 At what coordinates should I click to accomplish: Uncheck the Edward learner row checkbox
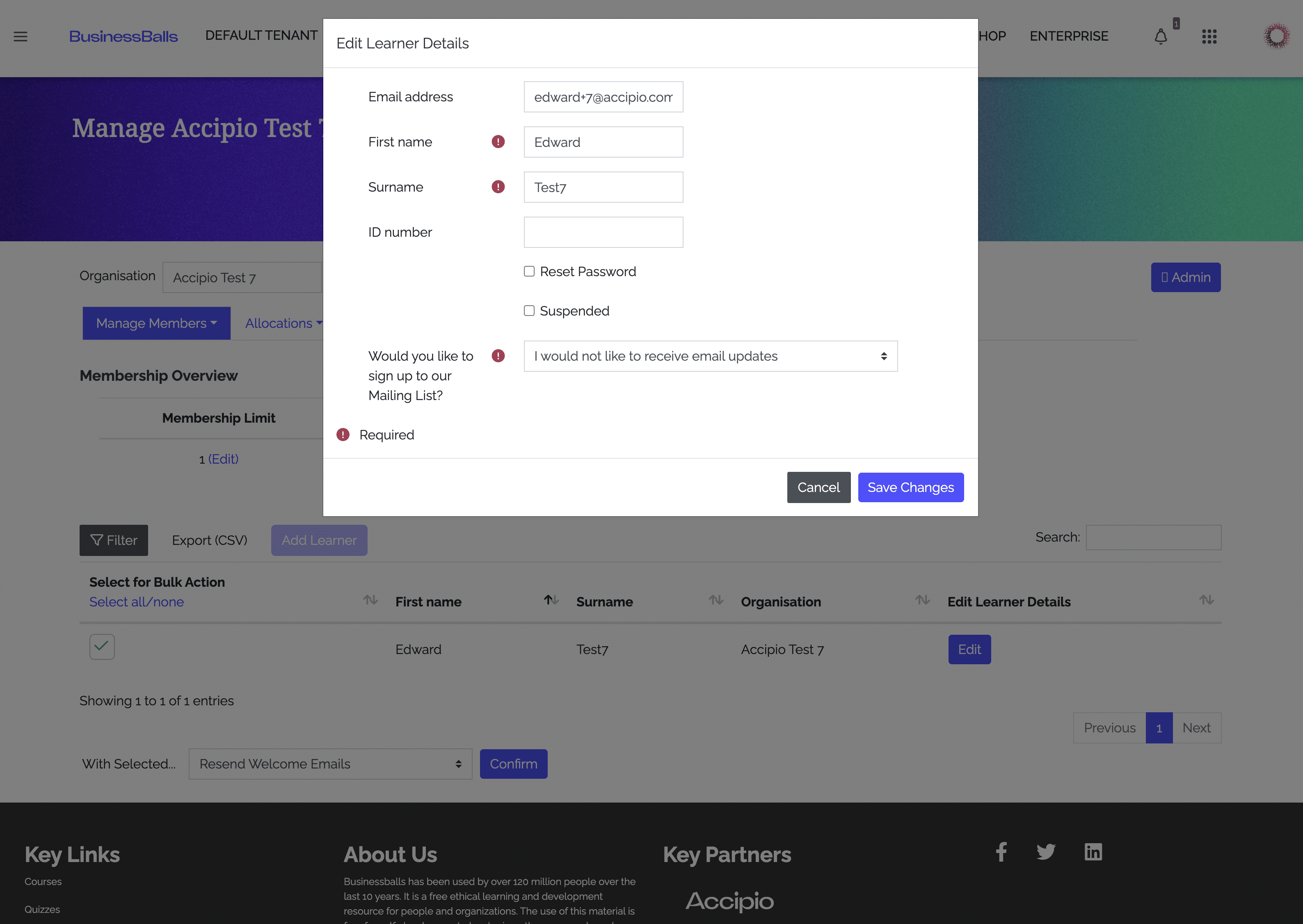pyautogui.click(x=102, y=647)
